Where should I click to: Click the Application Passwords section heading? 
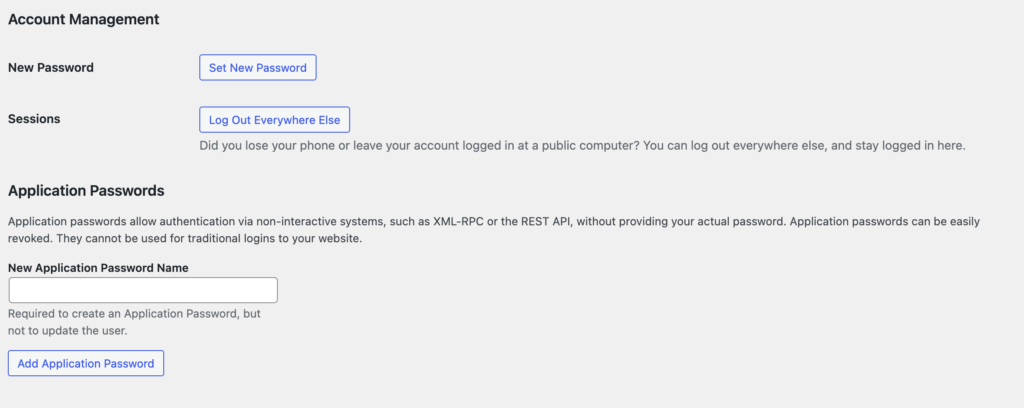pos(86,190)
